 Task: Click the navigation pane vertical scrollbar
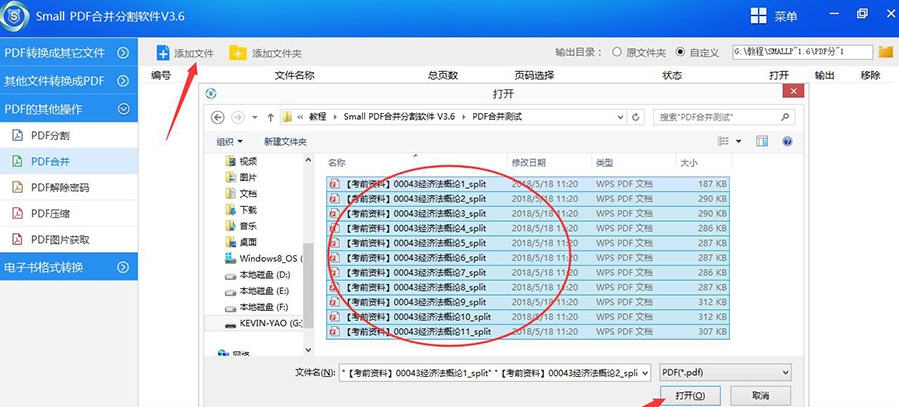308,287
